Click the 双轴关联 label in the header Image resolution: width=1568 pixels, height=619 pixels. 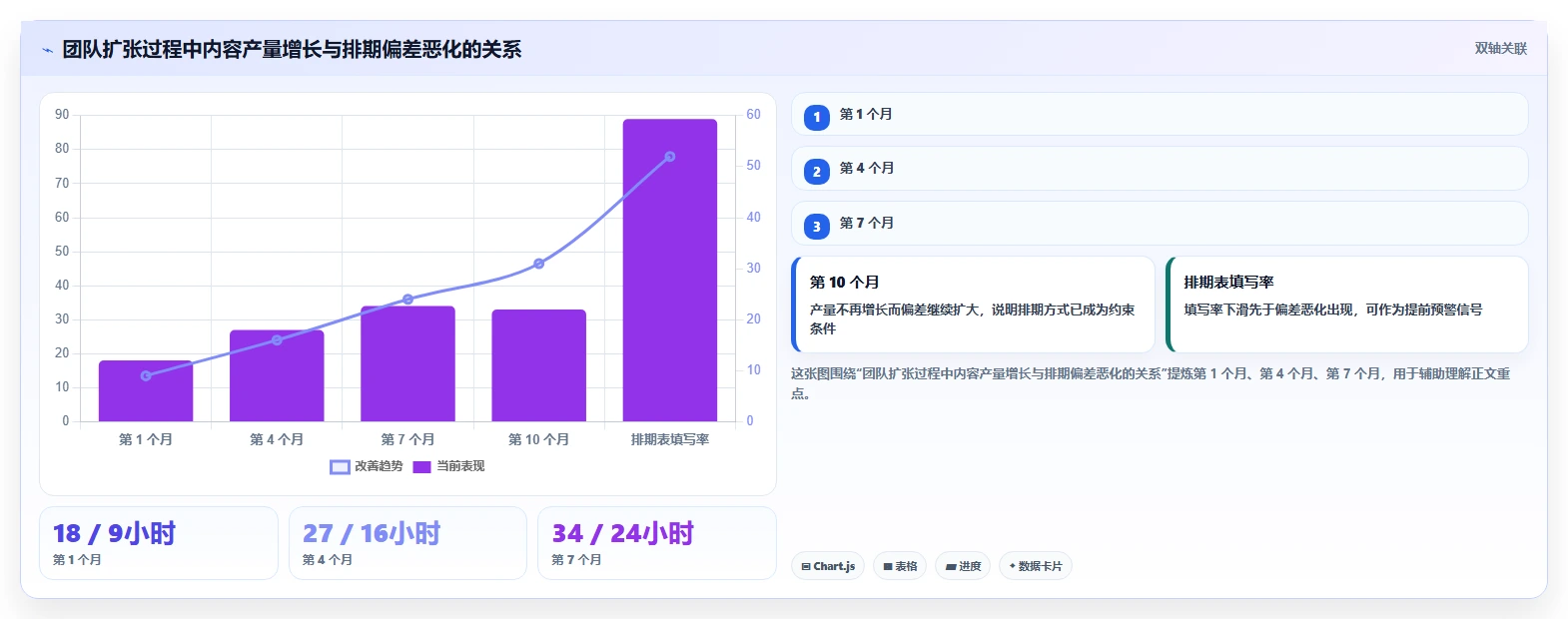pyautogui.click(x=1501, y=49)
